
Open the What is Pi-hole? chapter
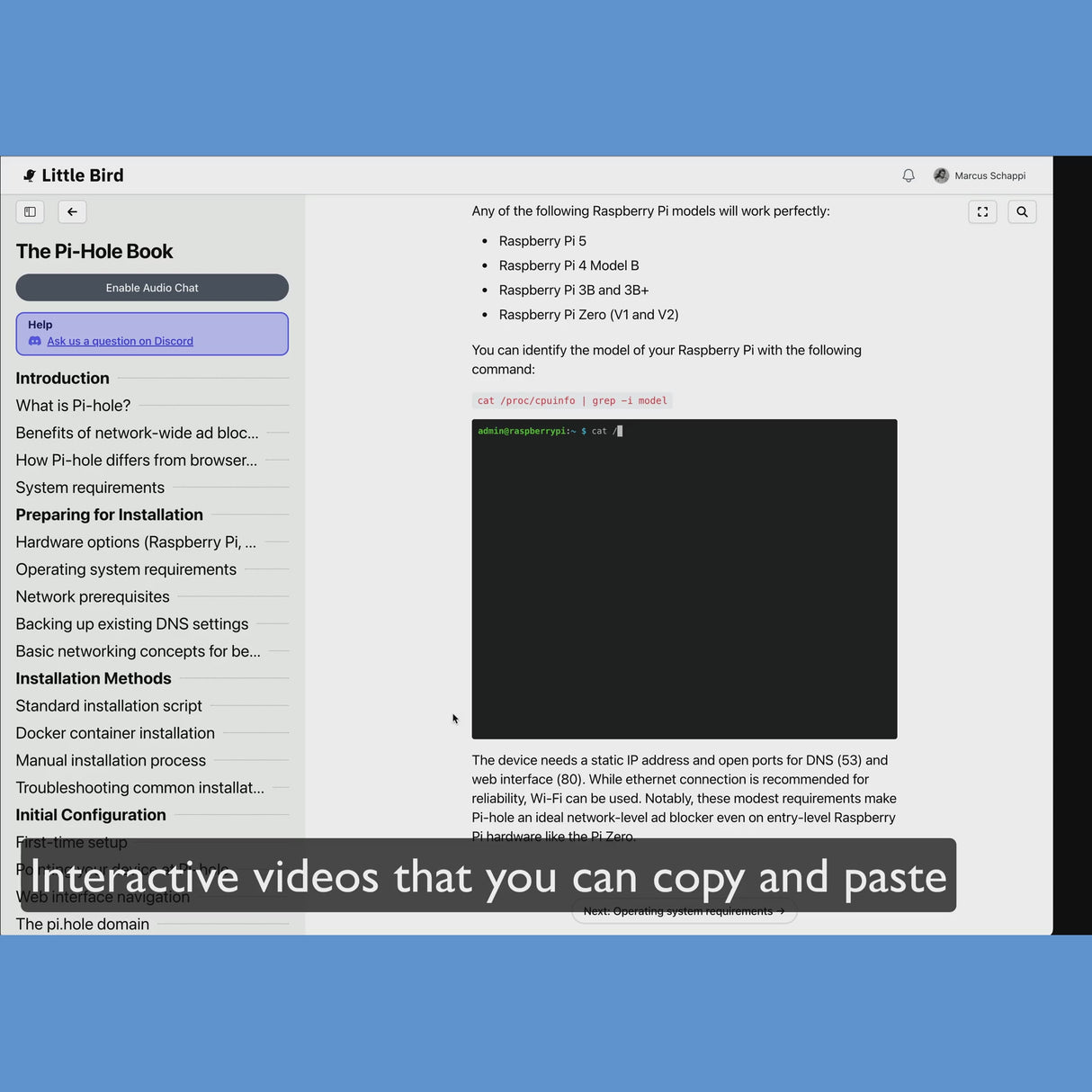click(73, 406)
